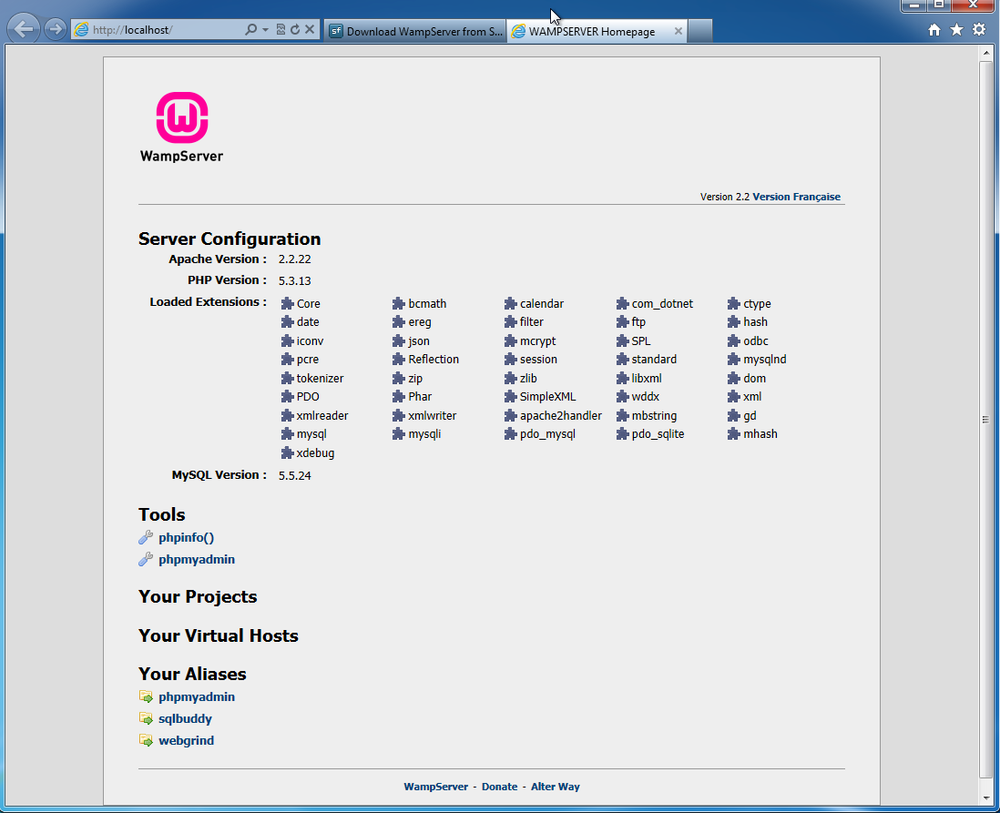
Task: Open the sqlbuddy alias link
Action: (x=185, y=719)
